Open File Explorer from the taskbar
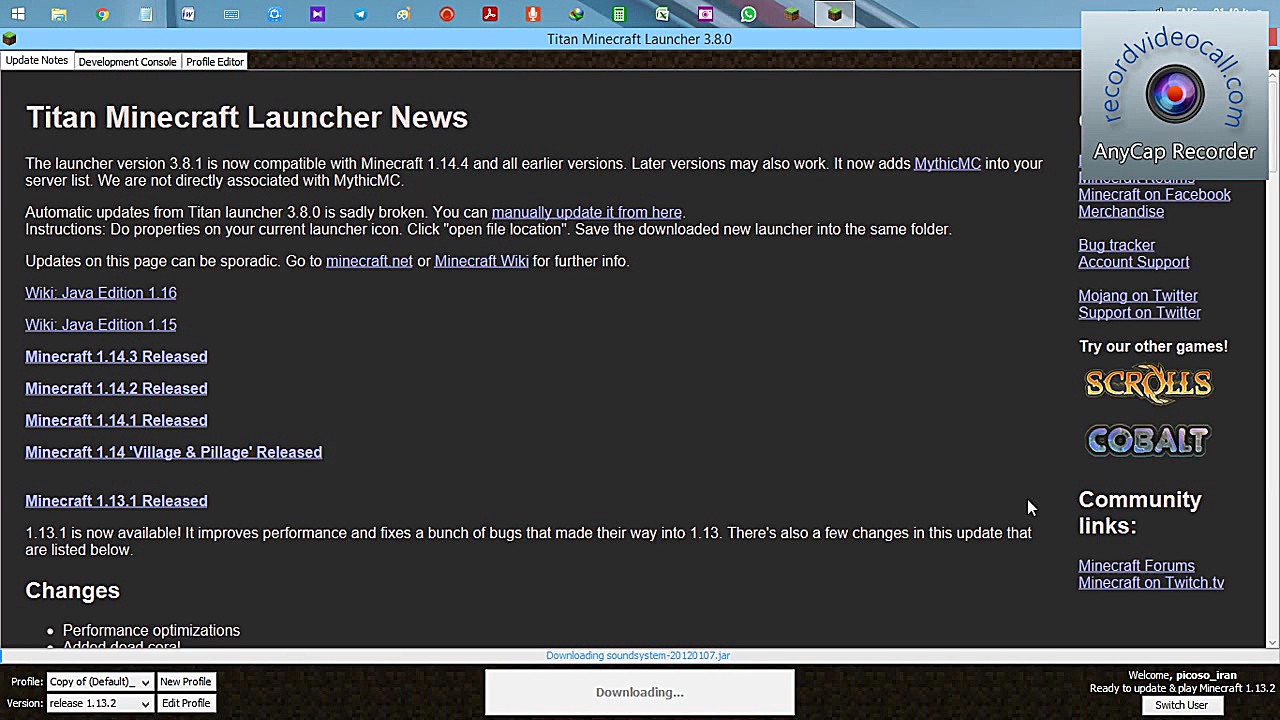Viewport: 1280px width, 720px height. [59, 14]
